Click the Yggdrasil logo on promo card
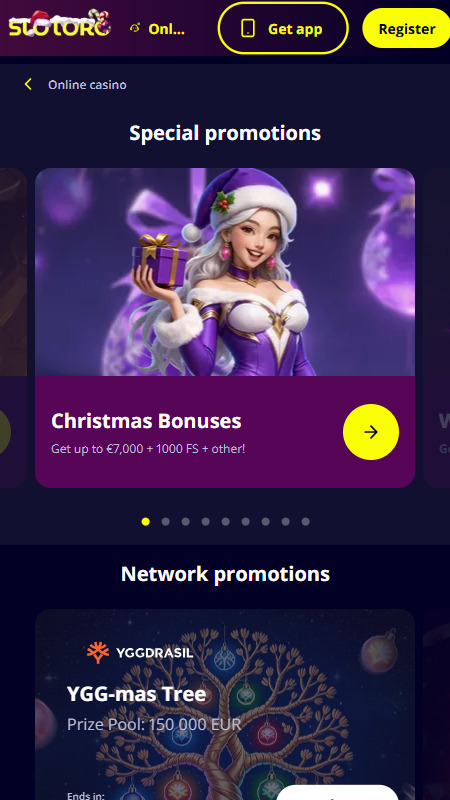The height and width of the screenshot is (800, 450). click(x=140, y=653)
